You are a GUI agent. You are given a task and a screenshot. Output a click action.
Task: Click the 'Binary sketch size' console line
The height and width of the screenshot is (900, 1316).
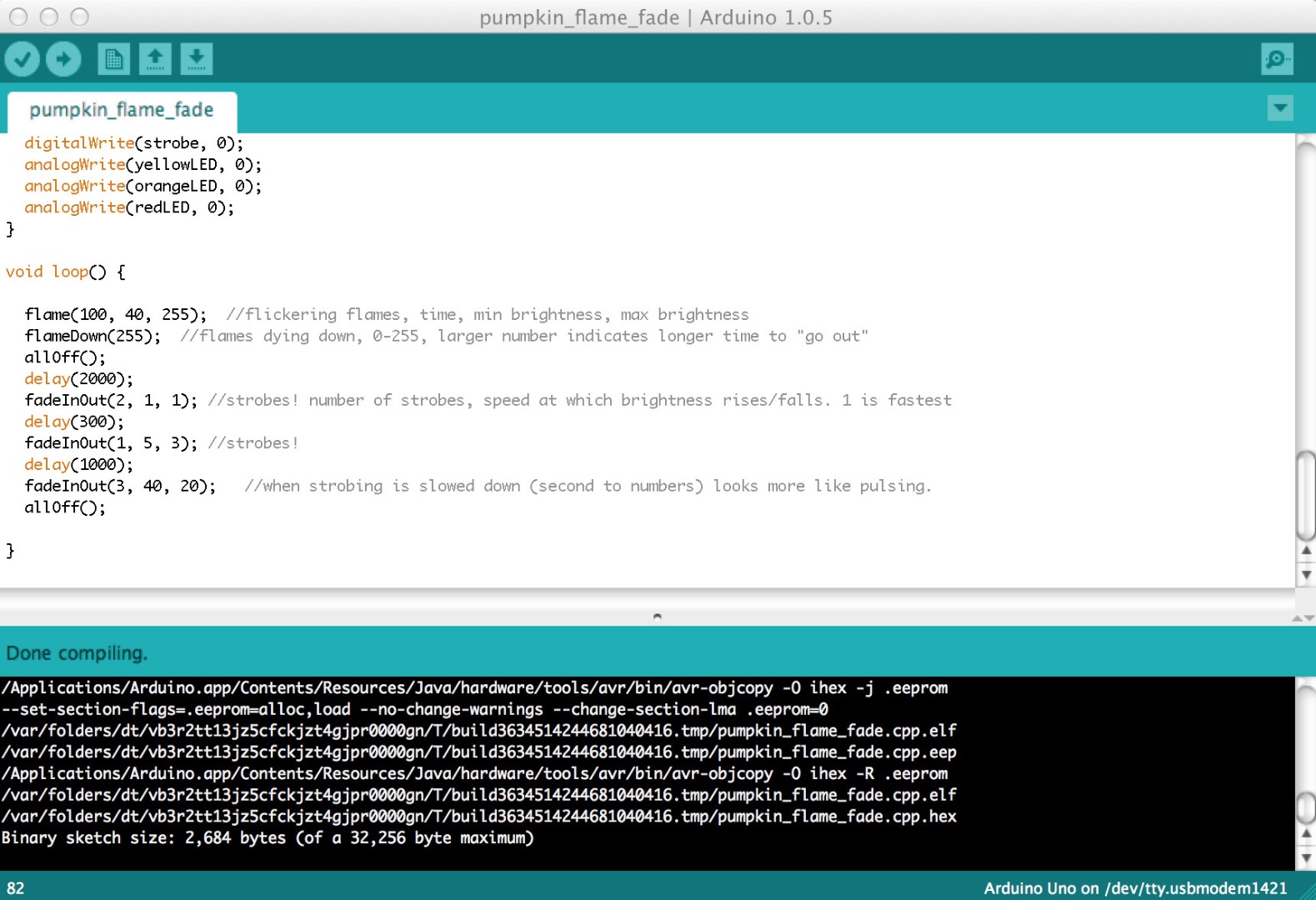(268, 837)
